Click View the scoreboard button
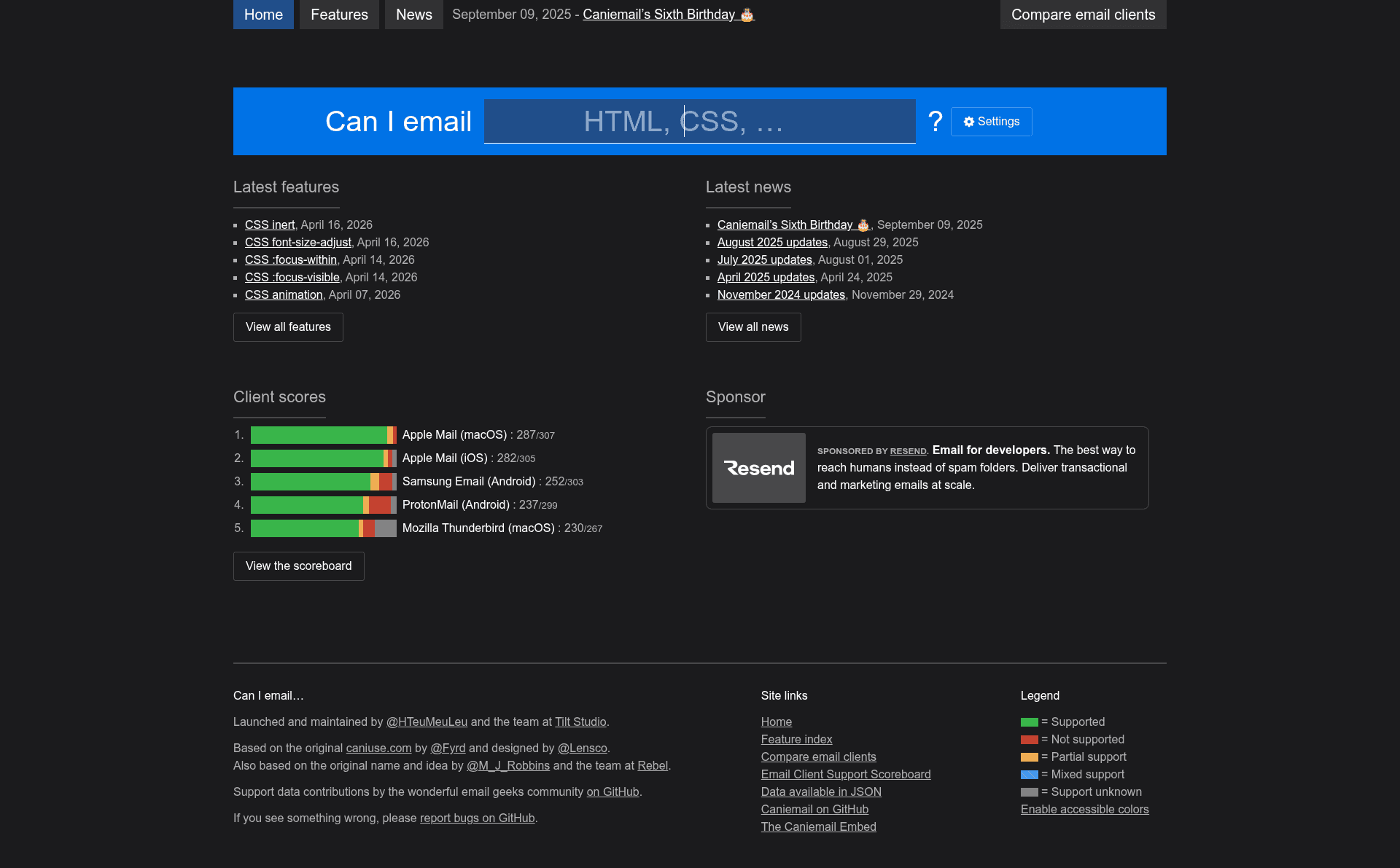This screenshot has width=1400, height=868. tap(298, 566)
